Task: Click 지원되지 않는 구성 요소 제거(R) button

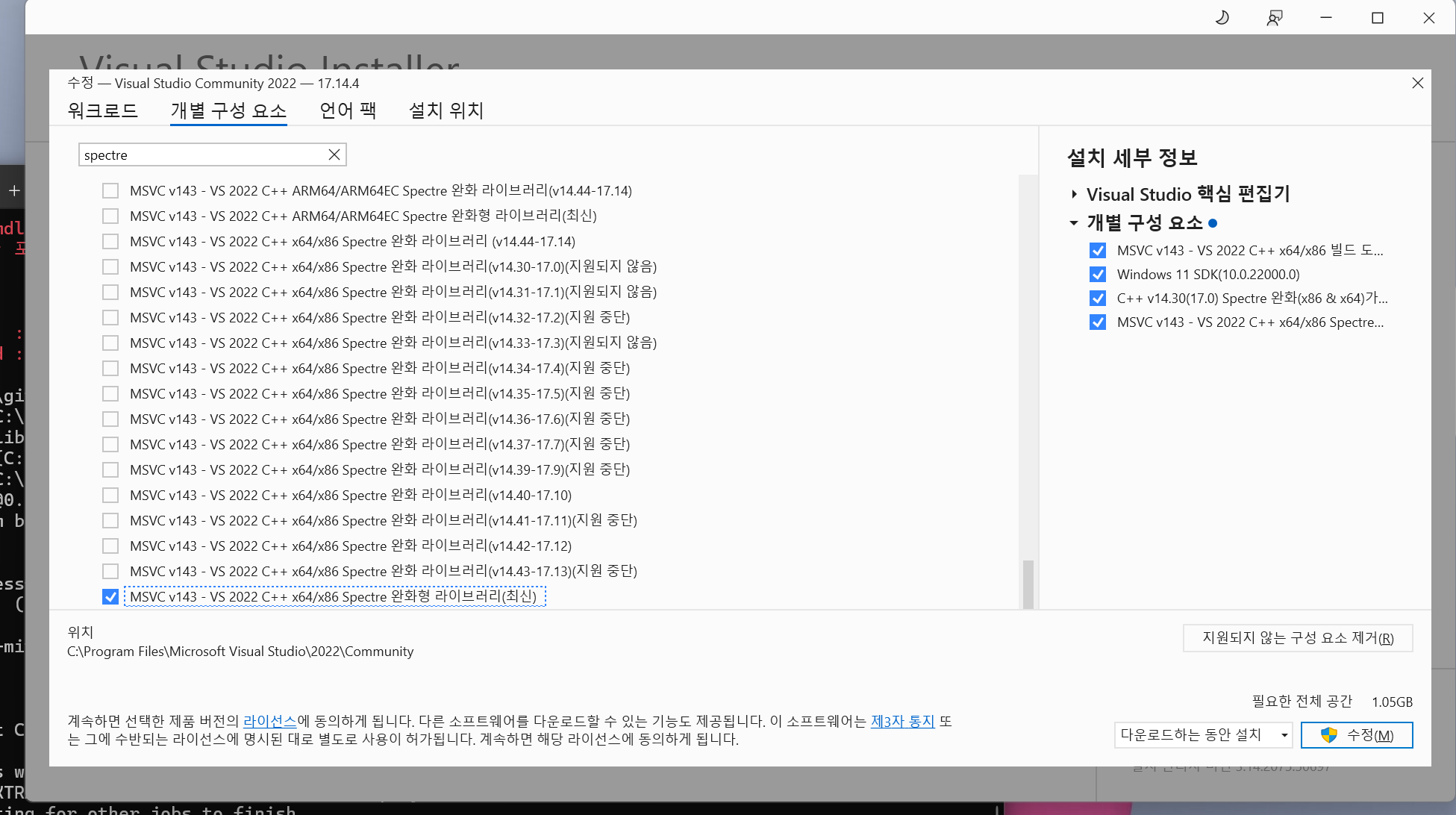Action: click(x=1298, y=638)
